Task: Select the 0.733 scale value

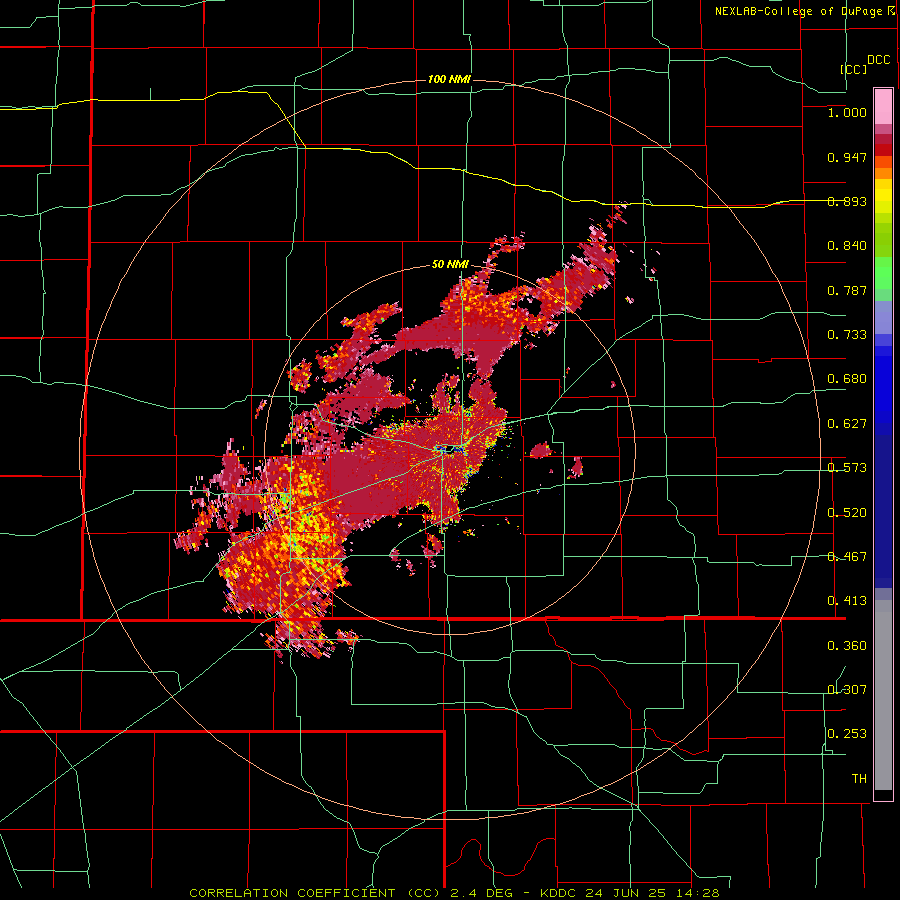Action: click(x=847, y=335)
